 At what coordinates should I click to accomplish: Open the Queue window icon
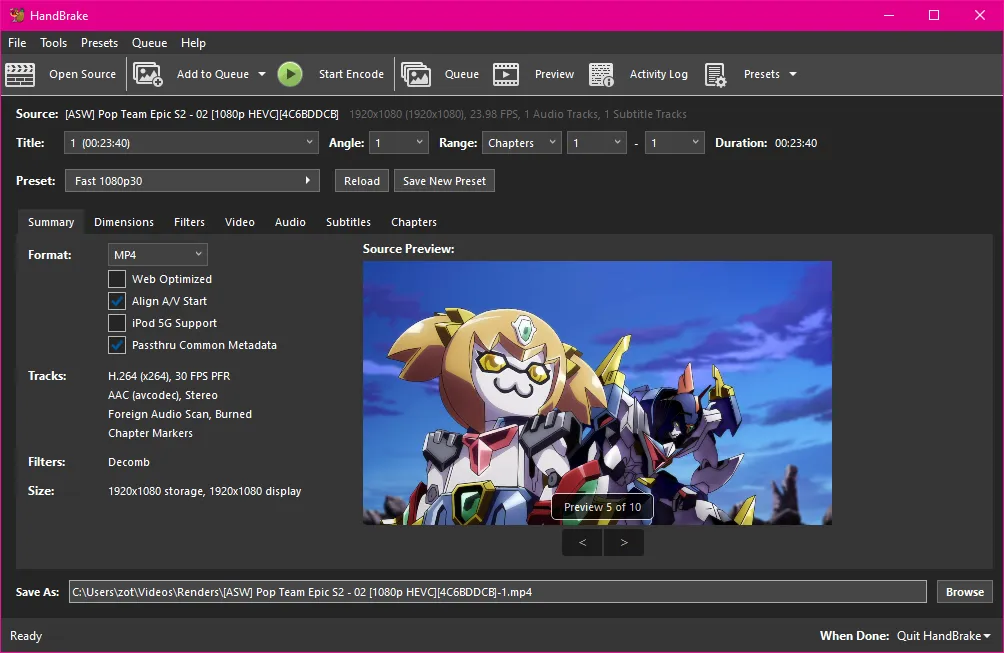click(x=416, y=74)
